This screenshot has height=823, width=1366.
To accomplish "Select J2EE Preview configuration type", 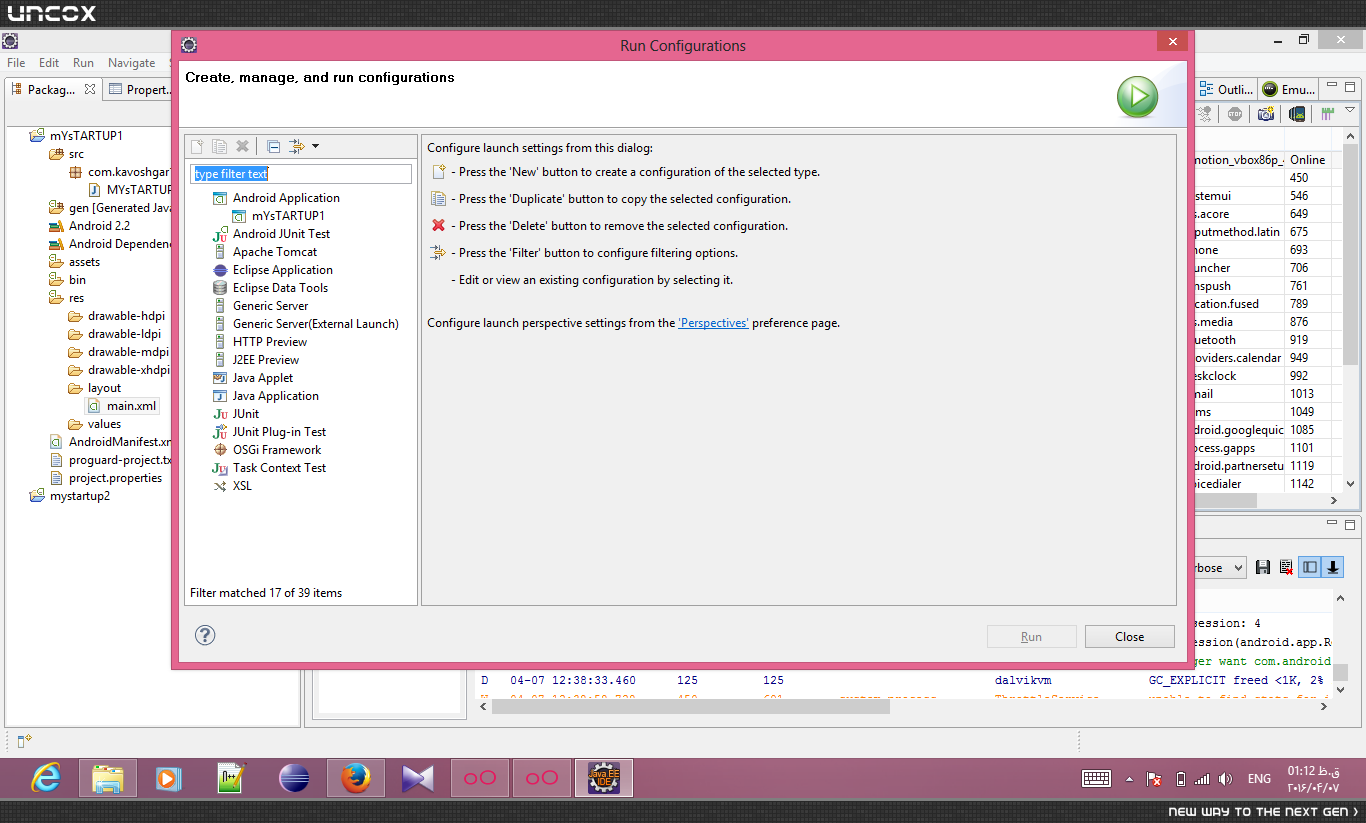I will tap(266, 360).
